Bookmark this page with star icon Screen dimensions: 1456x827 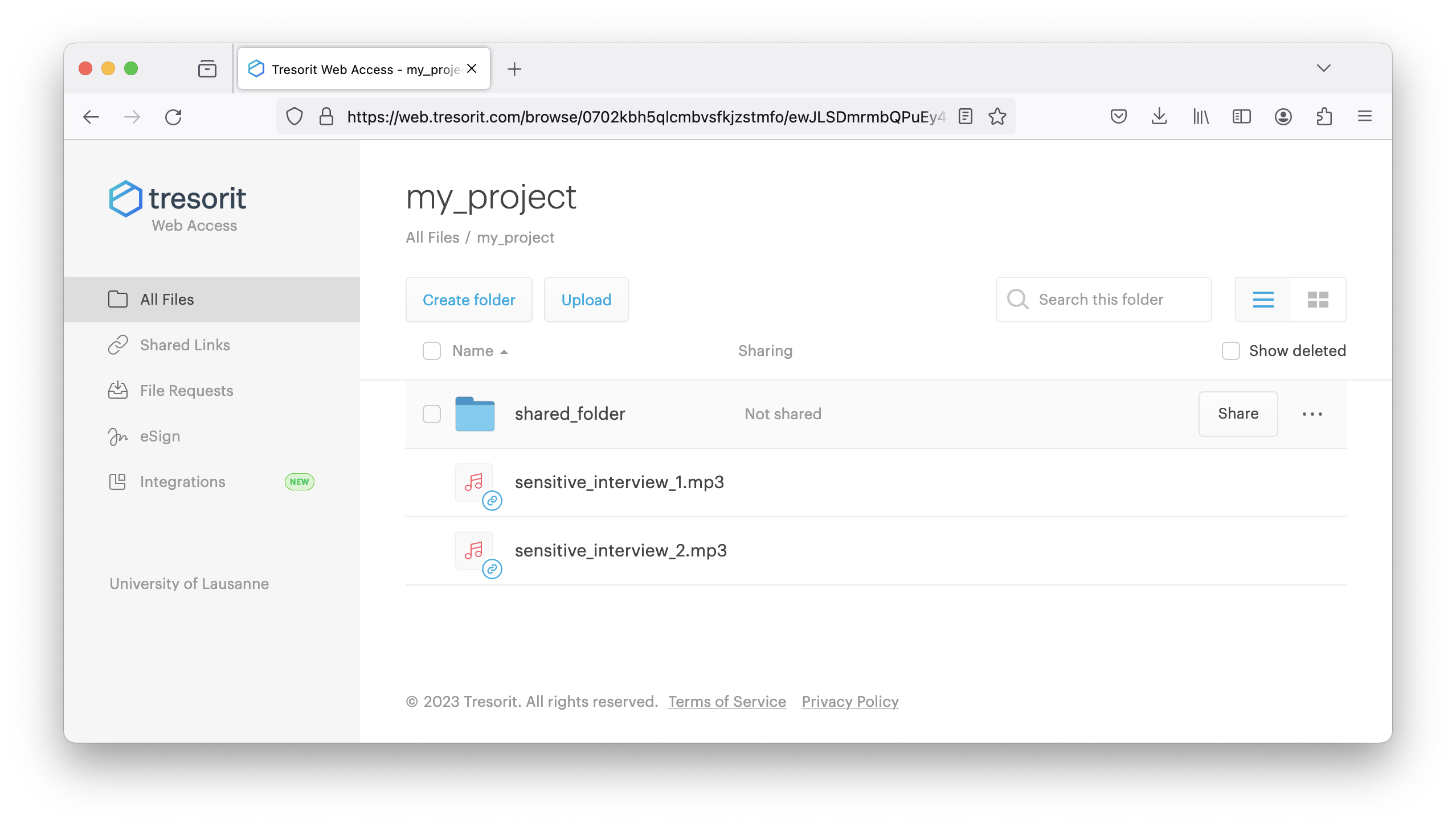point(997,117)
